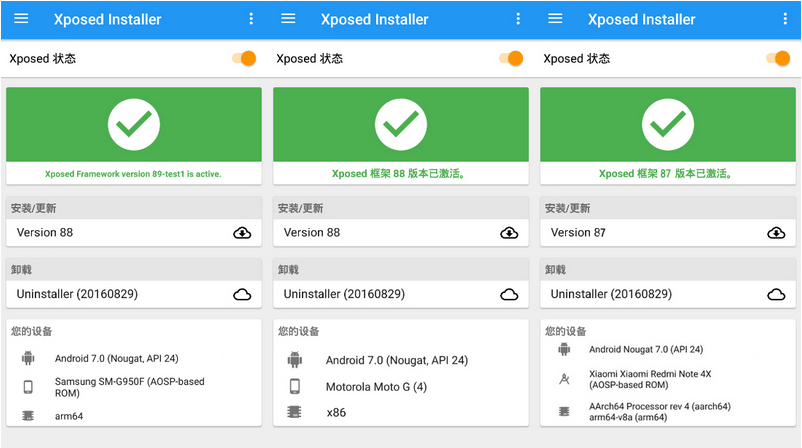Click the cloud download icon on Samsung screen

(242, 233)
